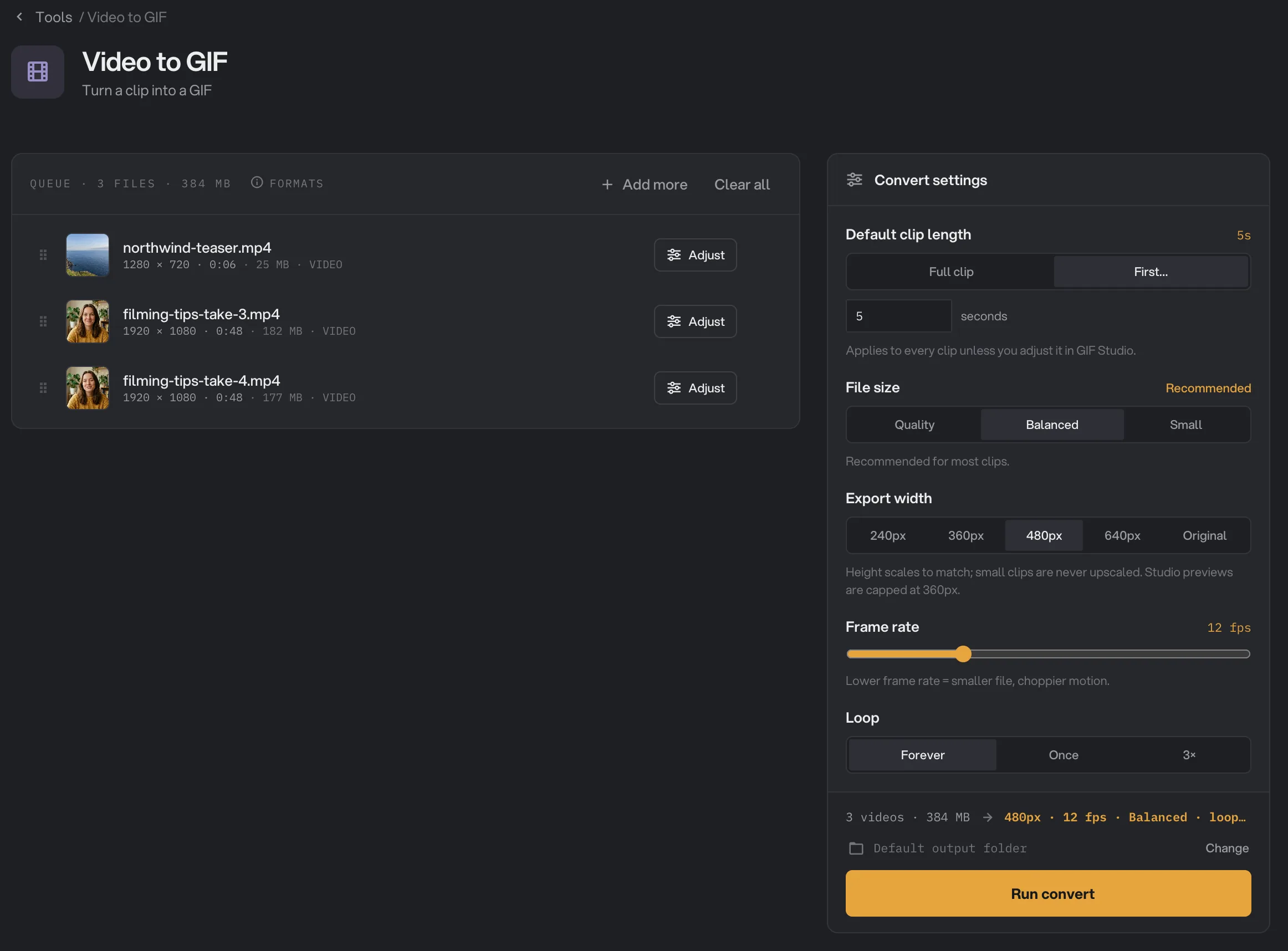Set loop to Forever

point(923,755)
